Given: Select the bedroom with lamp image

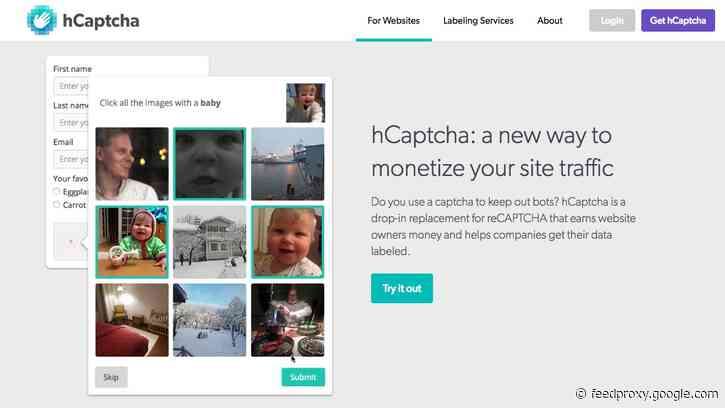Looking at the screenshot, I should pos(132,320).
